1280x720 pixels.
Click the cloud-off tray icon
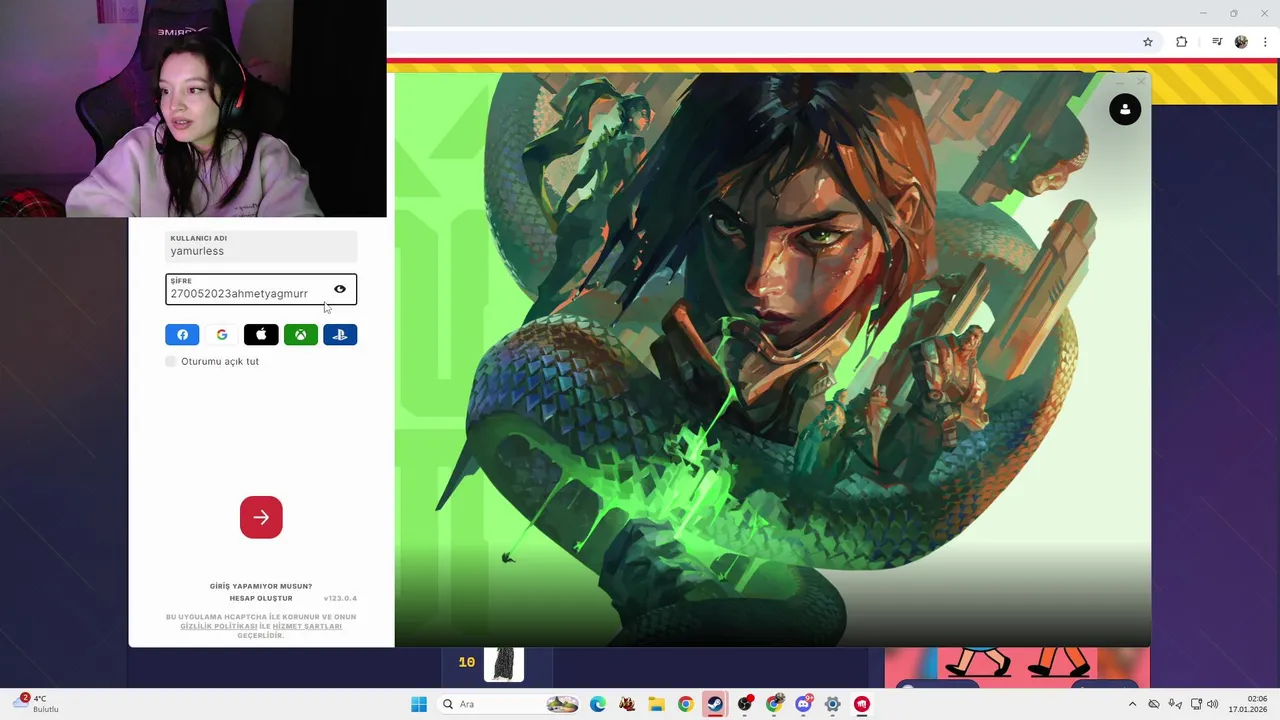[x=1154, y=704]
